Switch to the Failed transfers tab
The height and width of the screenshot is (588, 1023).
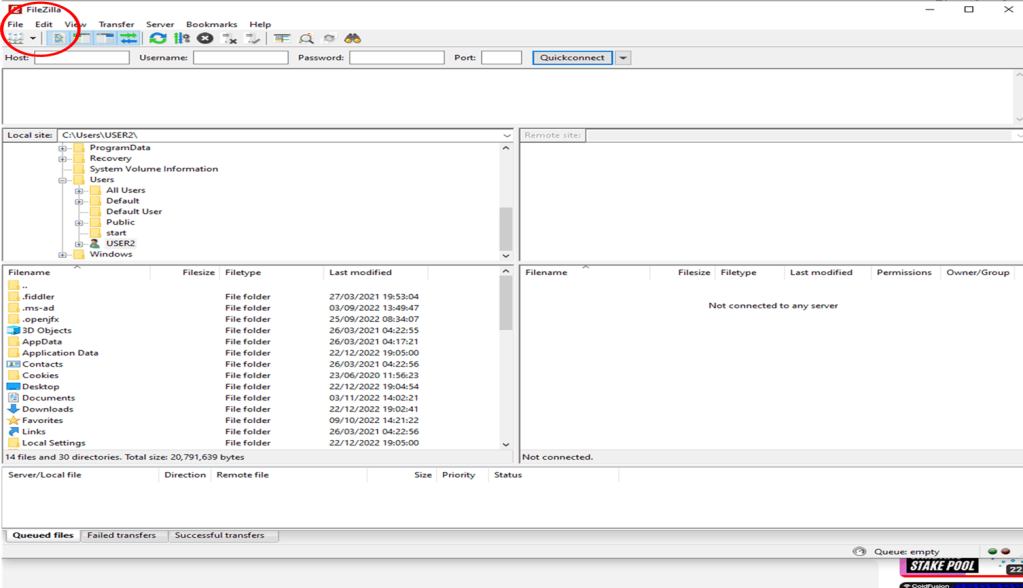coord(121,536)
